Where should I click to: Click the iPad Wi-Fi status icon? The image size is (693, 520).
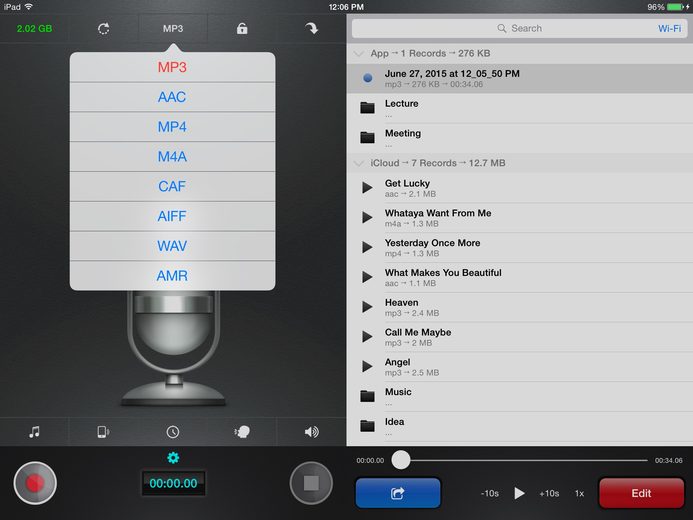coord(29,7)
